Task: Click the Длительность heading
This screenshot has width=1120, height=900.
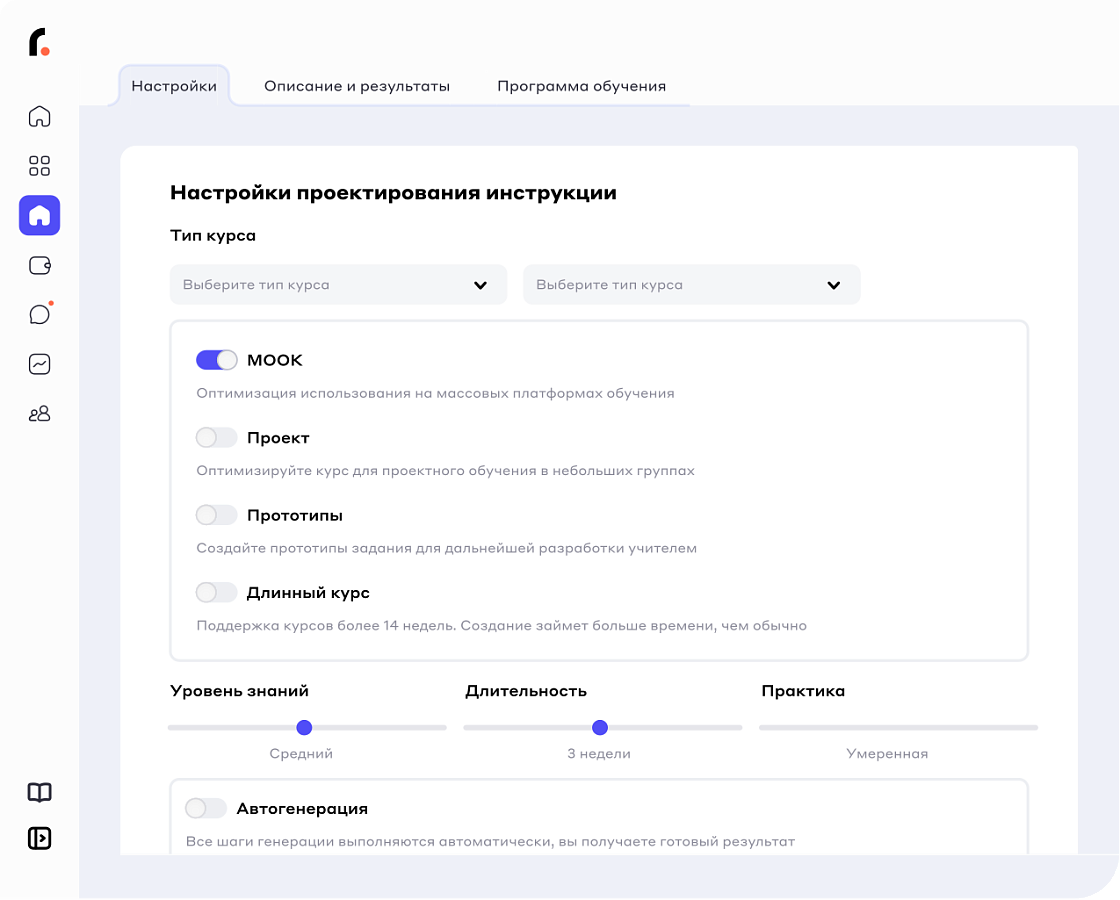Action: 526,691
